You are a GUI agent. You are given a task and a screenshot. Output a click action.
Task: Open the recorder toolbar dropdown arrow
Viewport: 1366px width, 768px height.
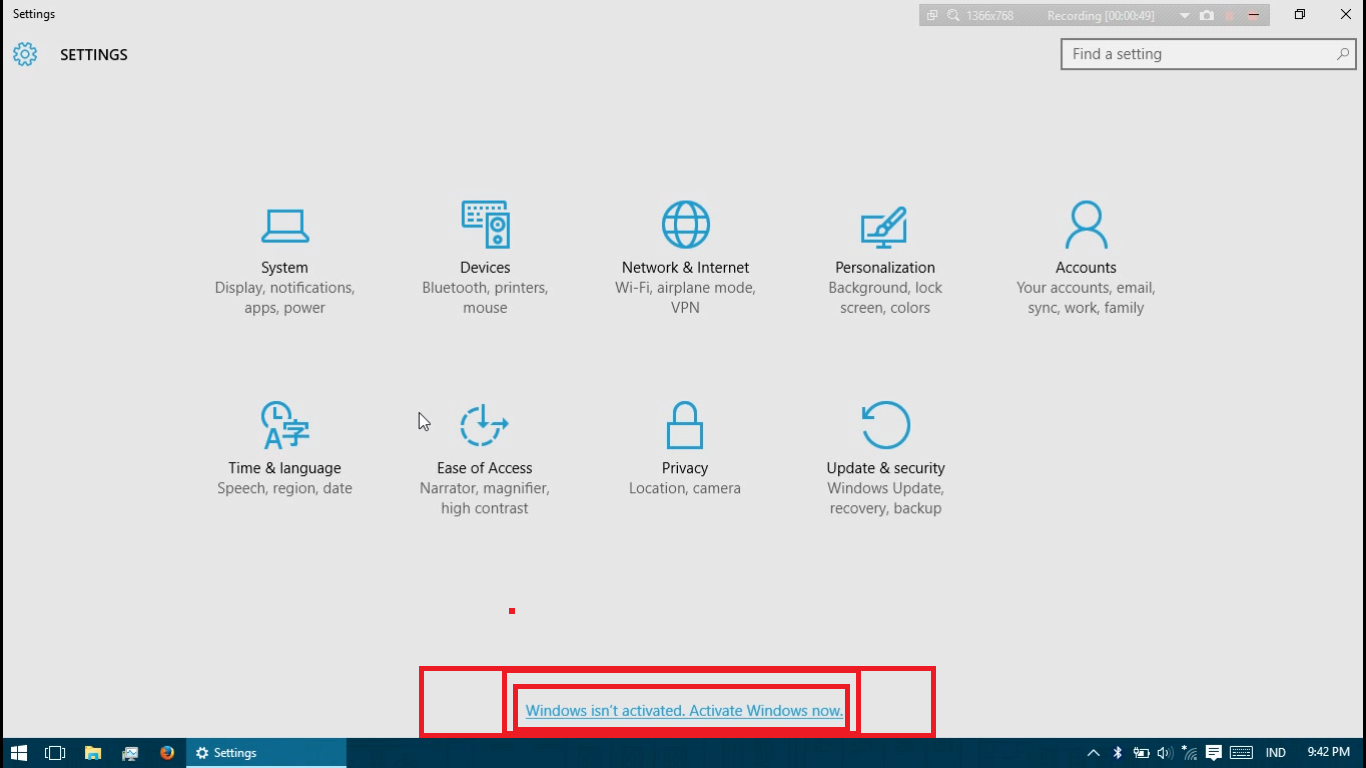click(x=1185, y=16)
